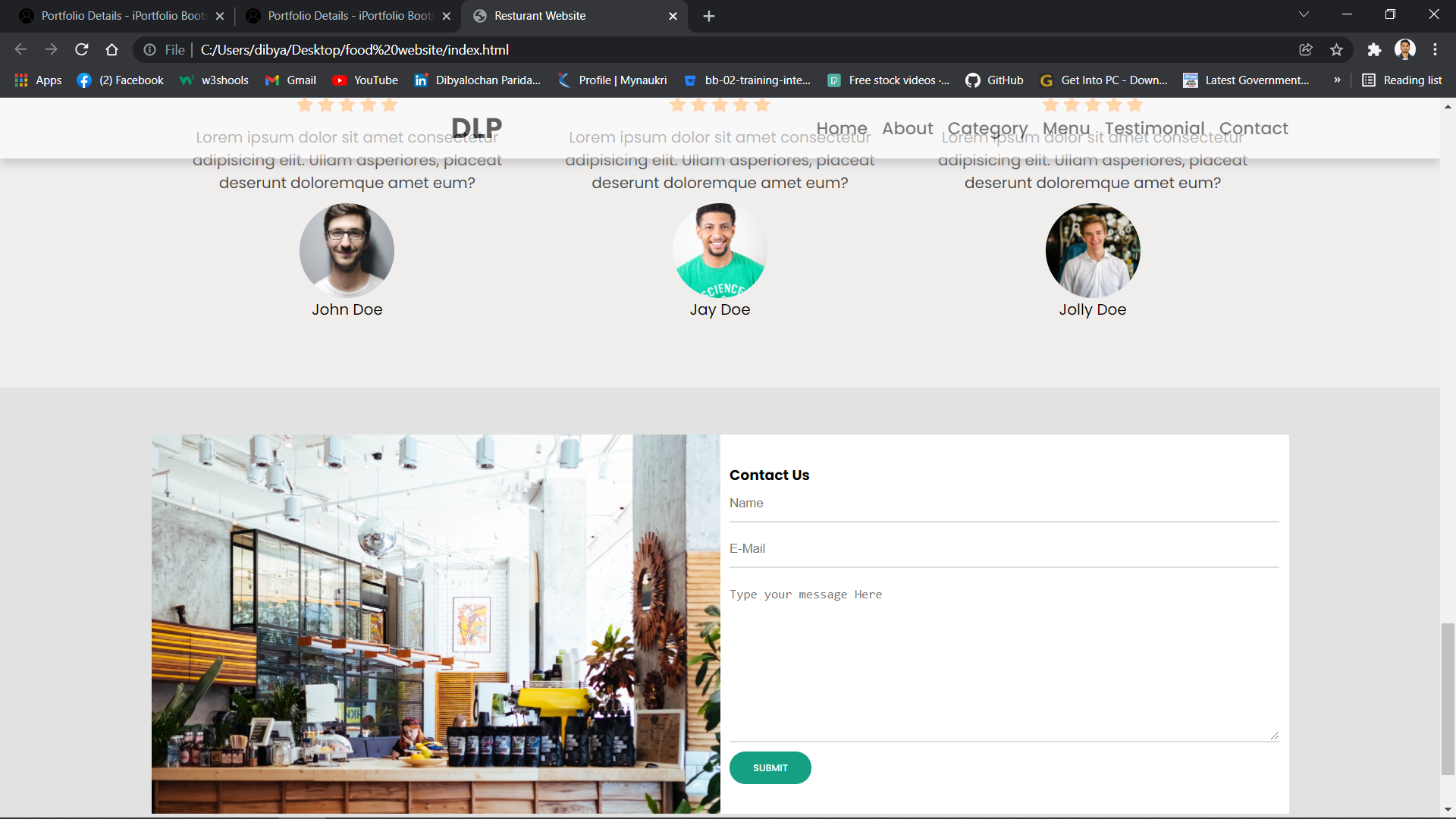Open the Profile | Mynaukri bookmark
This screenshot has height=819, width=1456.
[612, 80]
